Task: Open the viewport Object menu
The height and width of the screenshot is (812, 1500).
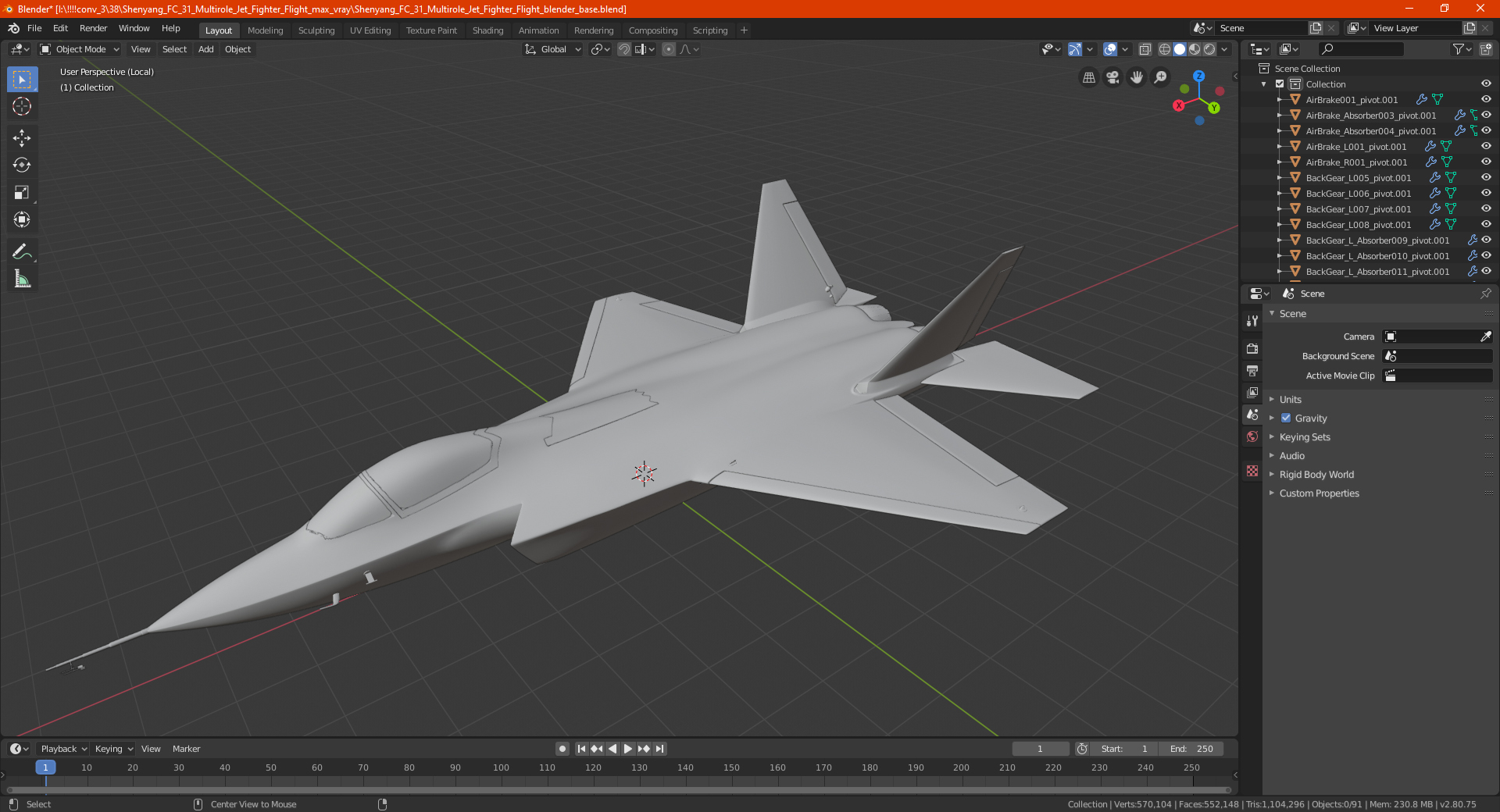Action: (238, 49)
